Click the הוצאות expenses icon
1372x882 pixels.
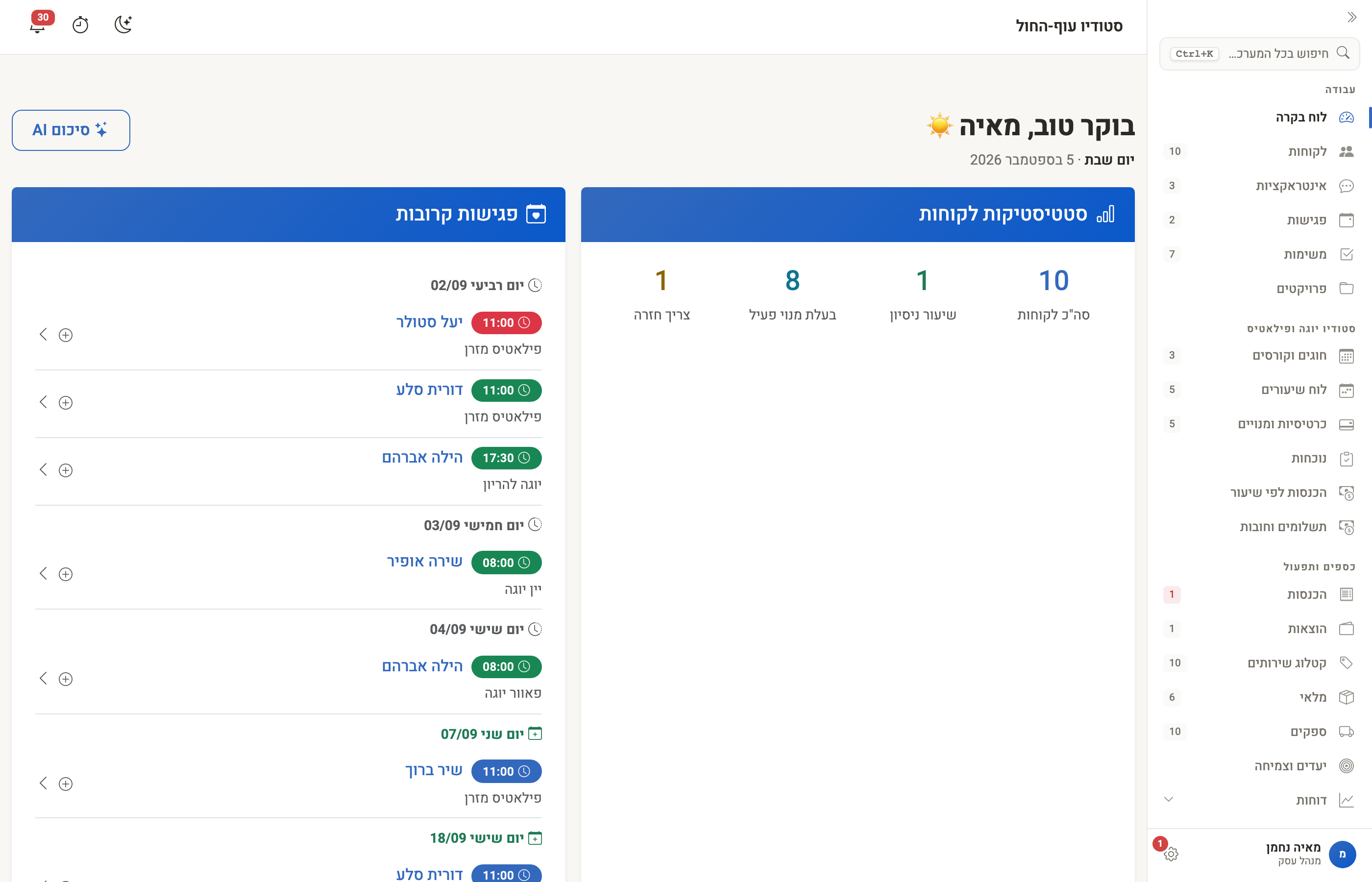click(1346, 629)
